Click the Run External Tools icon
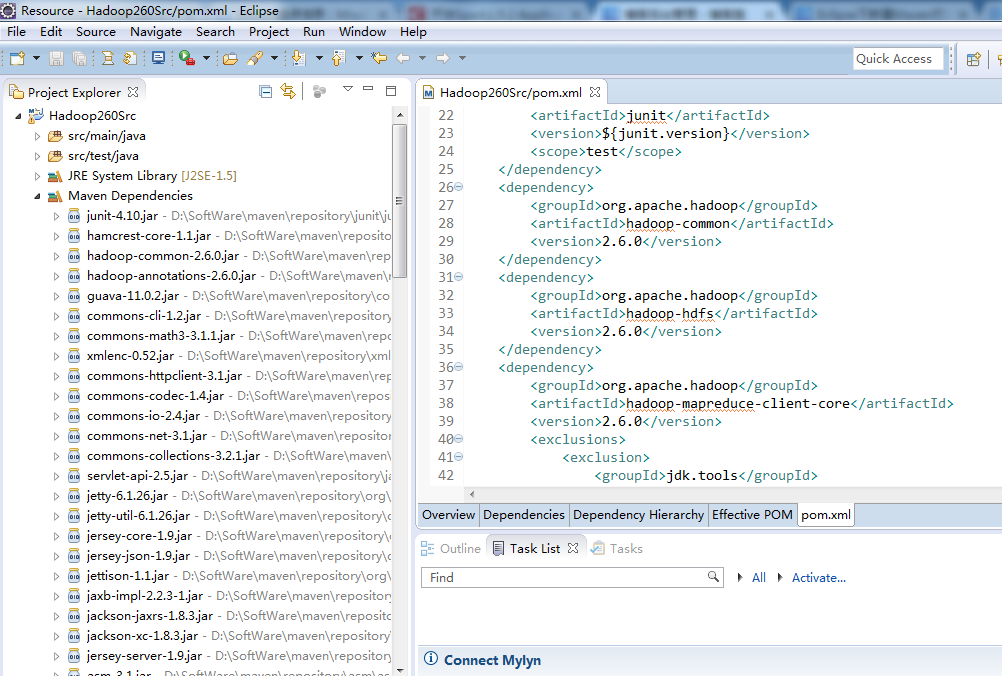The image size is (1002, 676). pyautogui.click(x=187, y=58)
